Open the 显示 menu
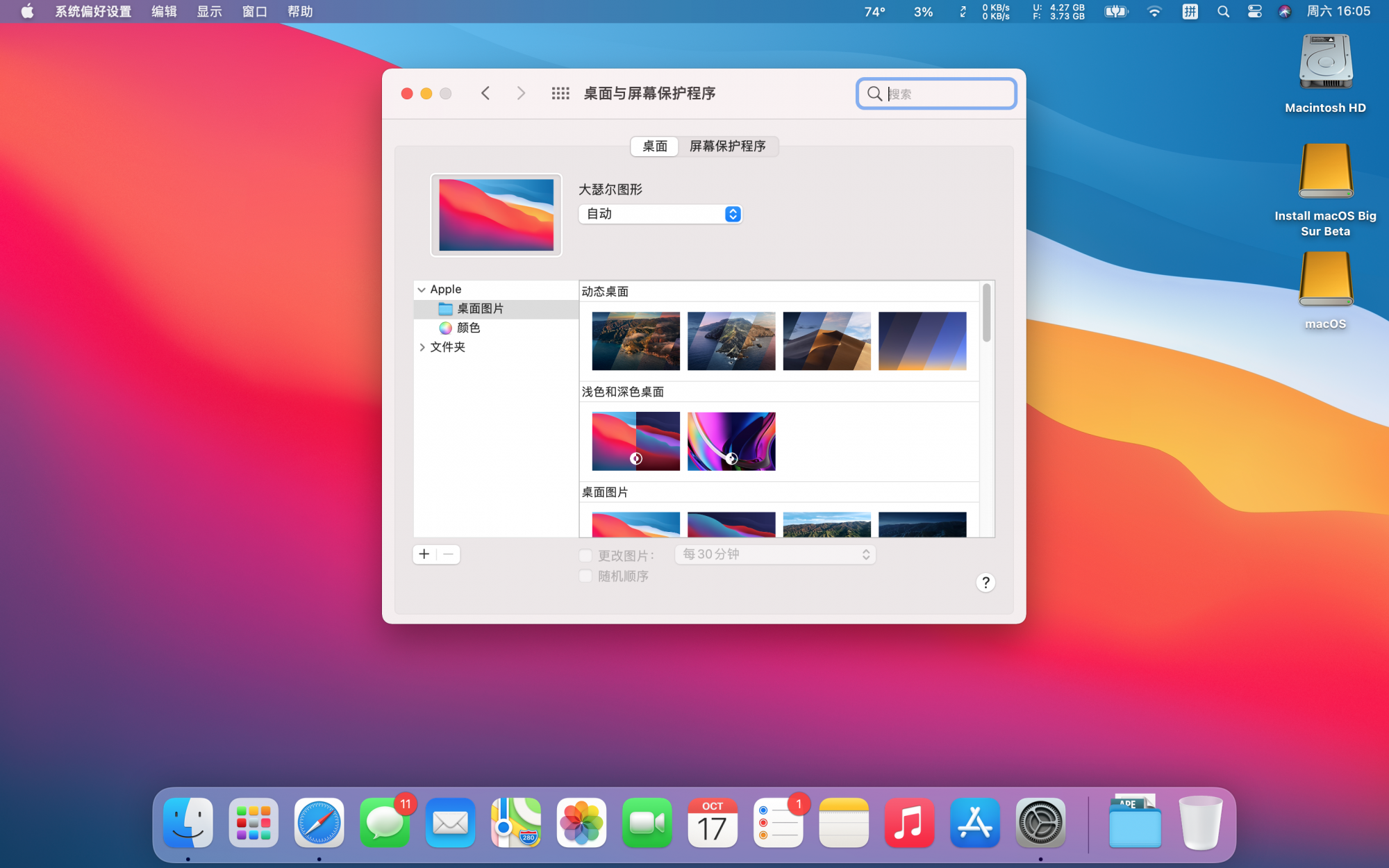 (x=209, y=11)
